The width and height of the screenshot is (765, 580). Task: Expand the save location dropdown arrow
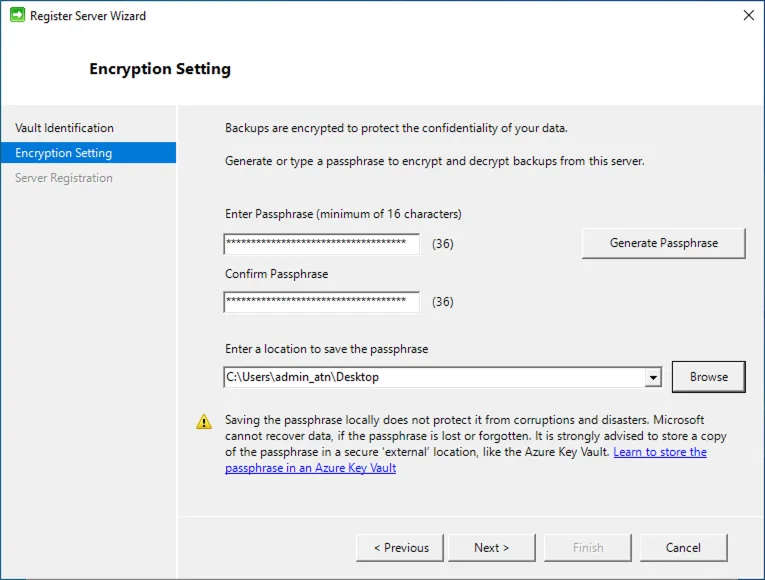click(x=653, y=377)
